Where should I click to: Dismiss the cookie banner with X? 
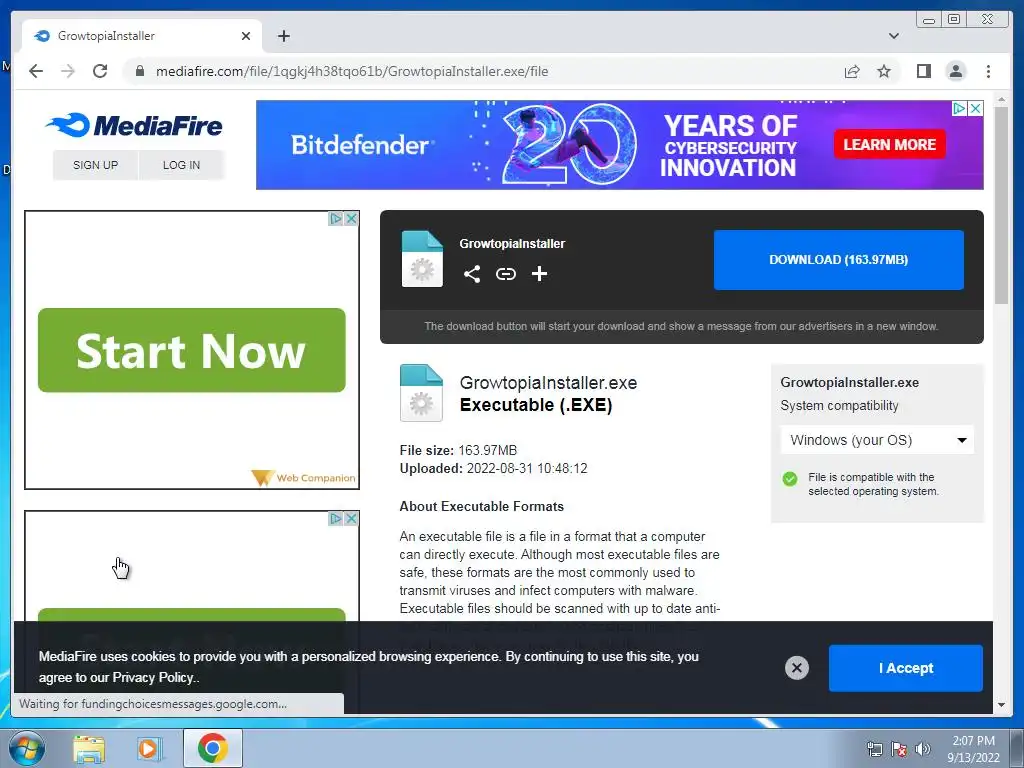pos(796,667)
